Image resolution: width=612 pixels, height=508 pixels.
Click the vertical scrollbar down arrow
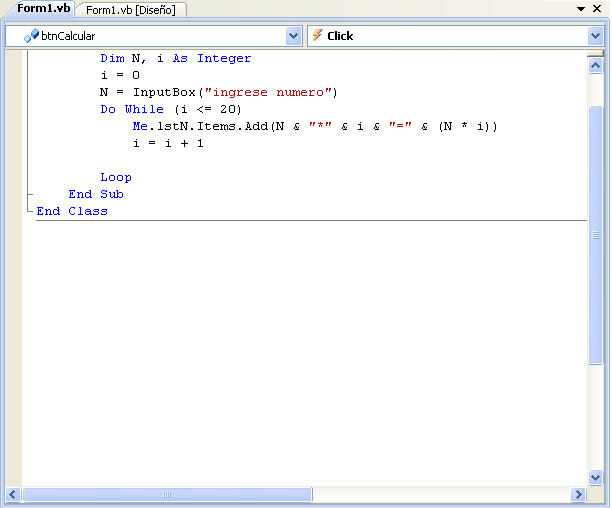[x=595, y=477]
